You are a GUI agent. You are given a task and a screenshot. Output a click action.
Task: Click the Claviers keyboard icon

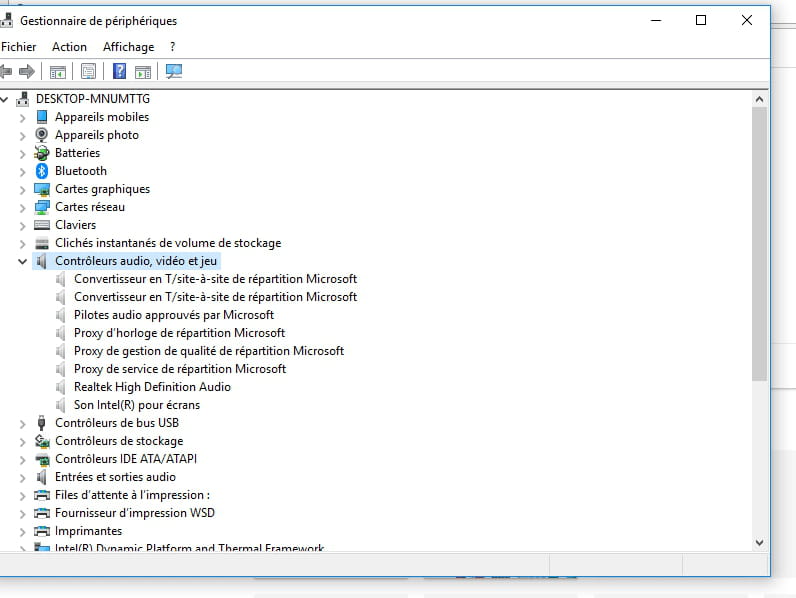[42, 225]
